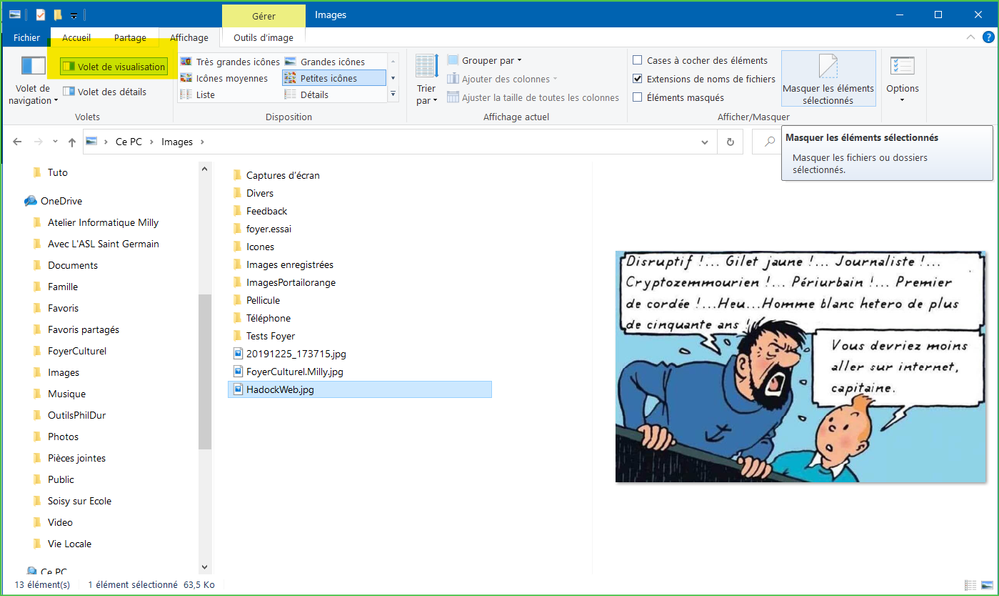Select Grandes icônes layout
Image resolution: width=999 pixels, height=596 pixels.
pyautogui.click(x=325, y=61)
